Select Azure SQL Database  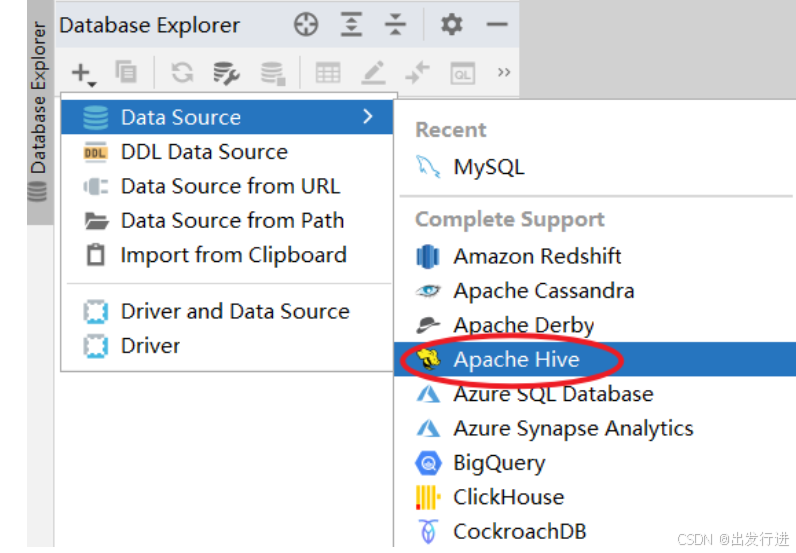click(595, 394)
